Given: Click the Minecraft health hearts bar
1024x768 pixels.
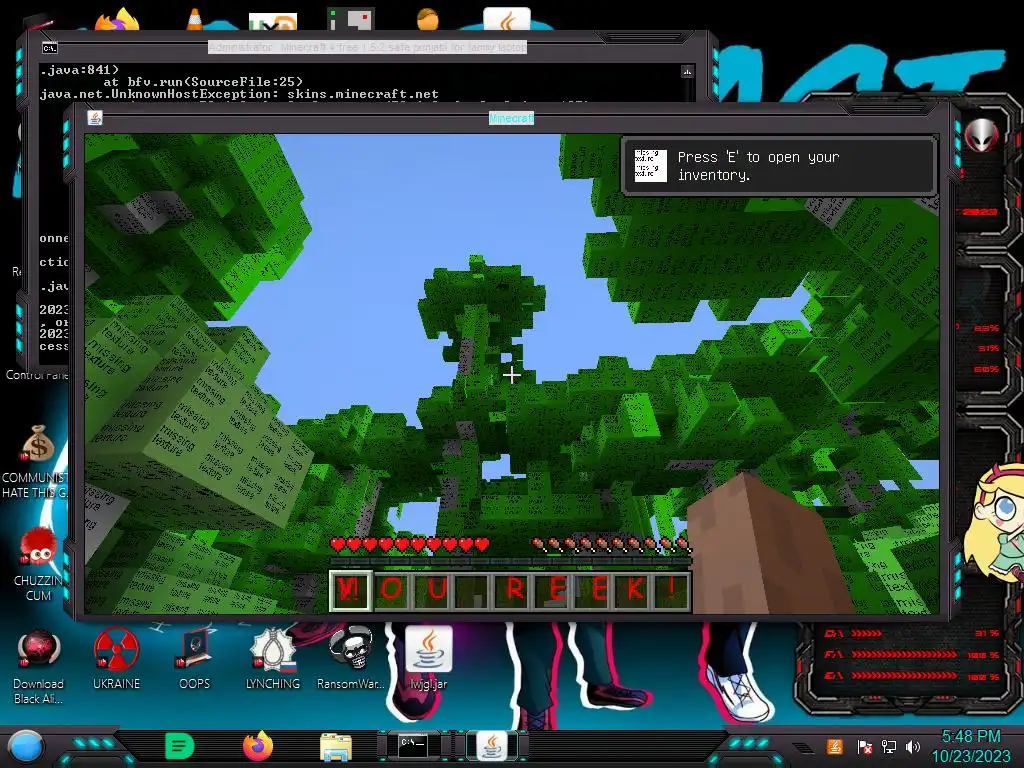Looking at the screenshot, I should pos(409,544).
